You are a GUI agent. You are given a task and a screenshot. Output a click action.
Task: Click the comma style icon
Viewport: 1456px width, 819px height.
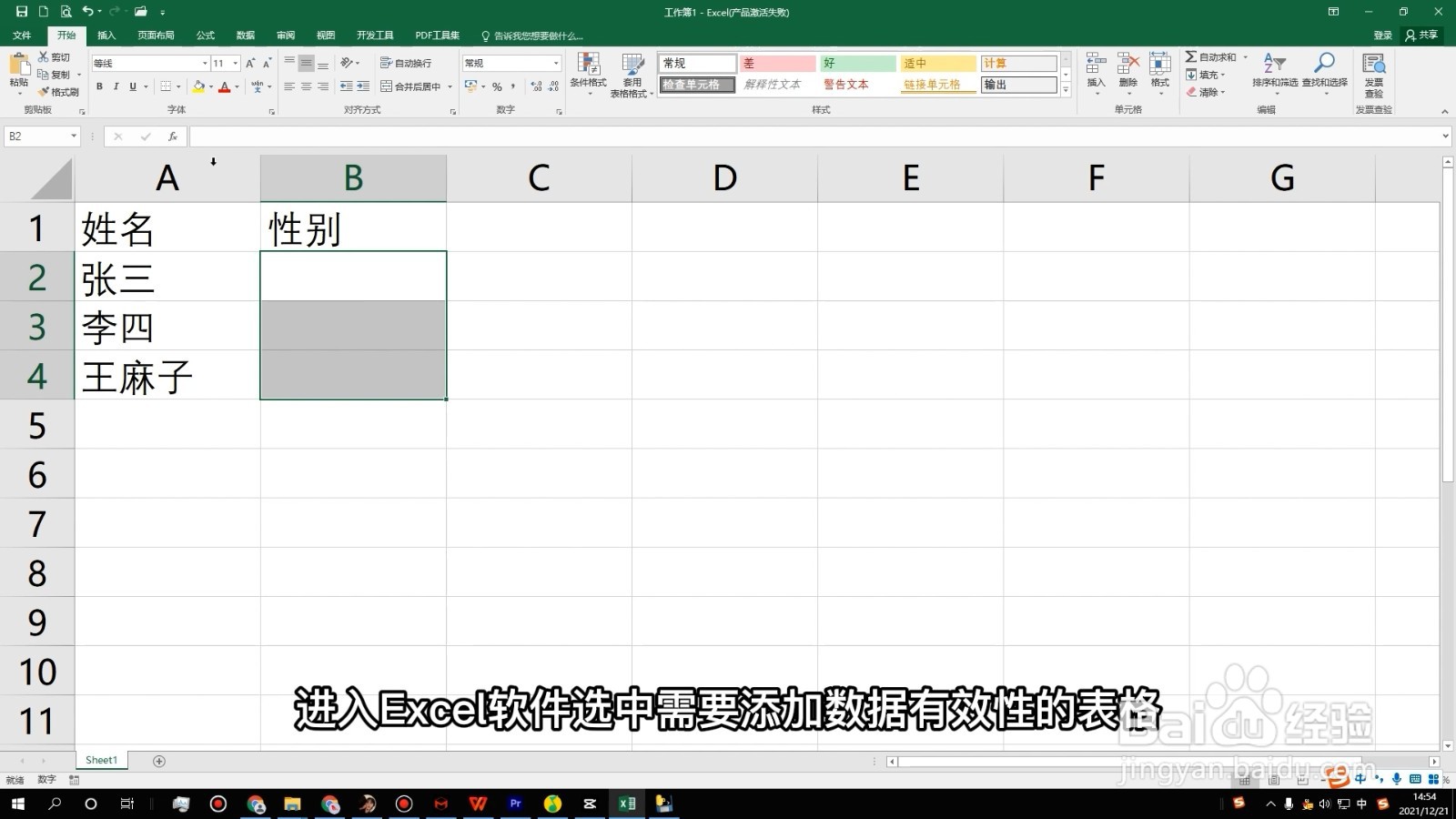click(x=513, y=86)
